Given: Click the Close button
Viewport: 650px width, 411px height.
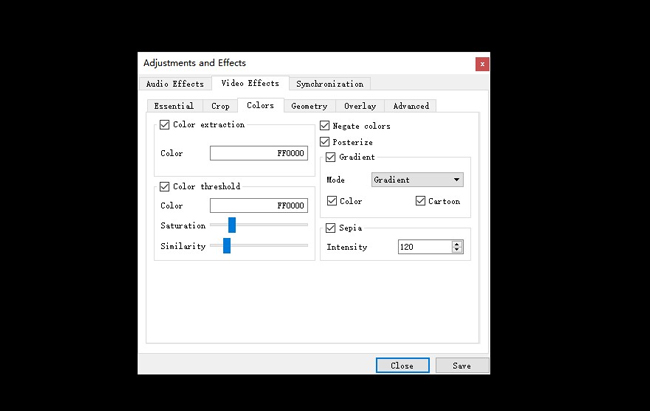Looking at the screenshot, I should 403,365.
